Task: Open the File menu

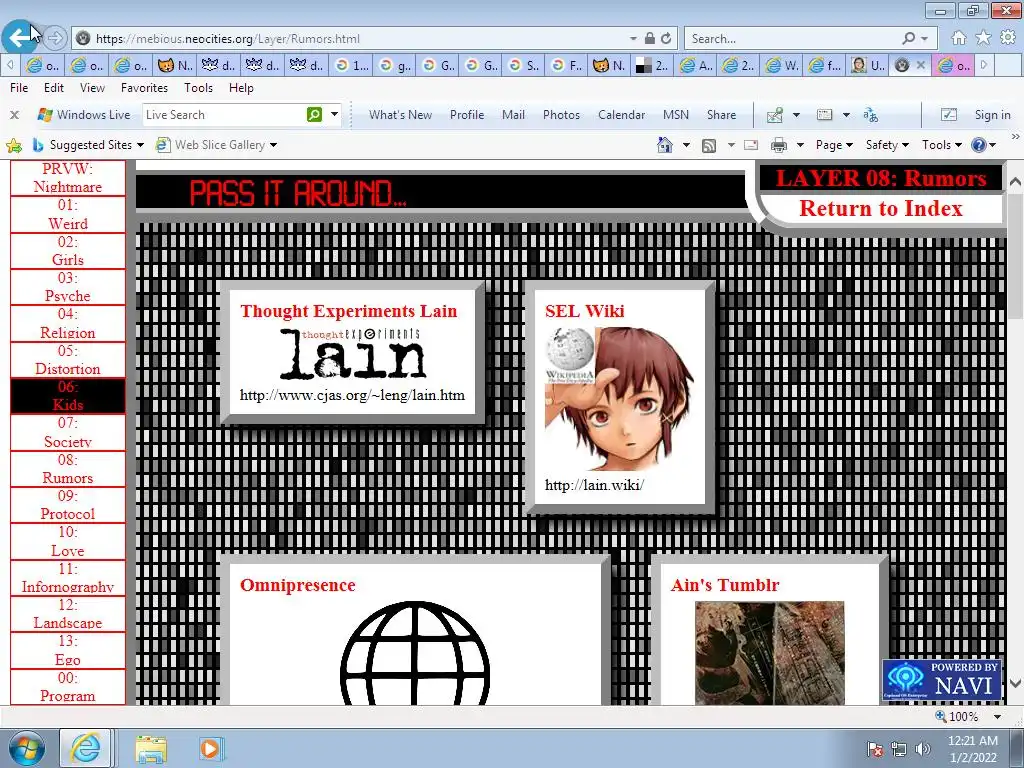Action: click(19, 88)
